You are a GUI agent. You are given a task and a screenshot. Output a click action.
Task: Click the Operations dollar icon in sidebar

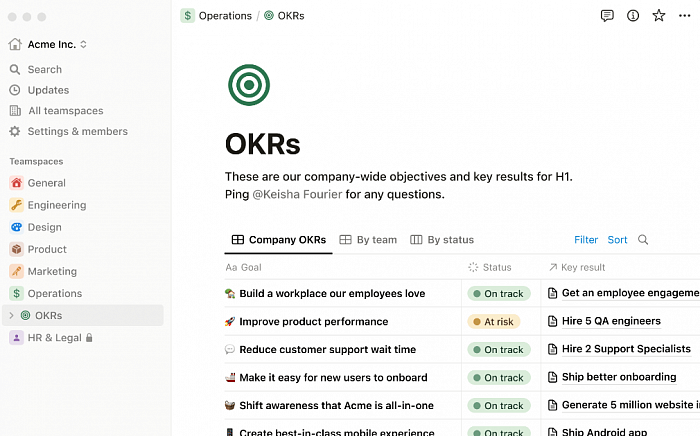pyautogui.click(x=17, y=293)
